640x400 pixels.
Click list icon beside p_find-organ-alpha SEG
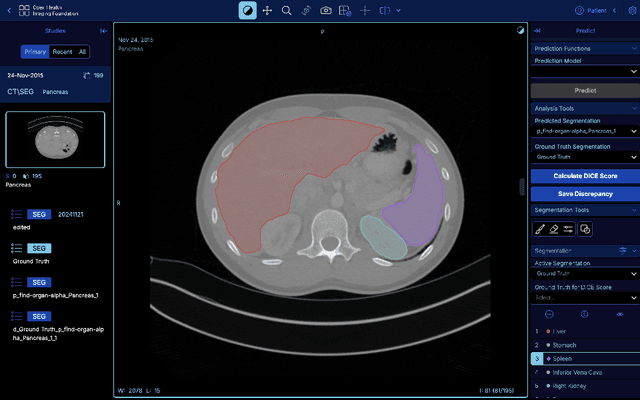16,282
